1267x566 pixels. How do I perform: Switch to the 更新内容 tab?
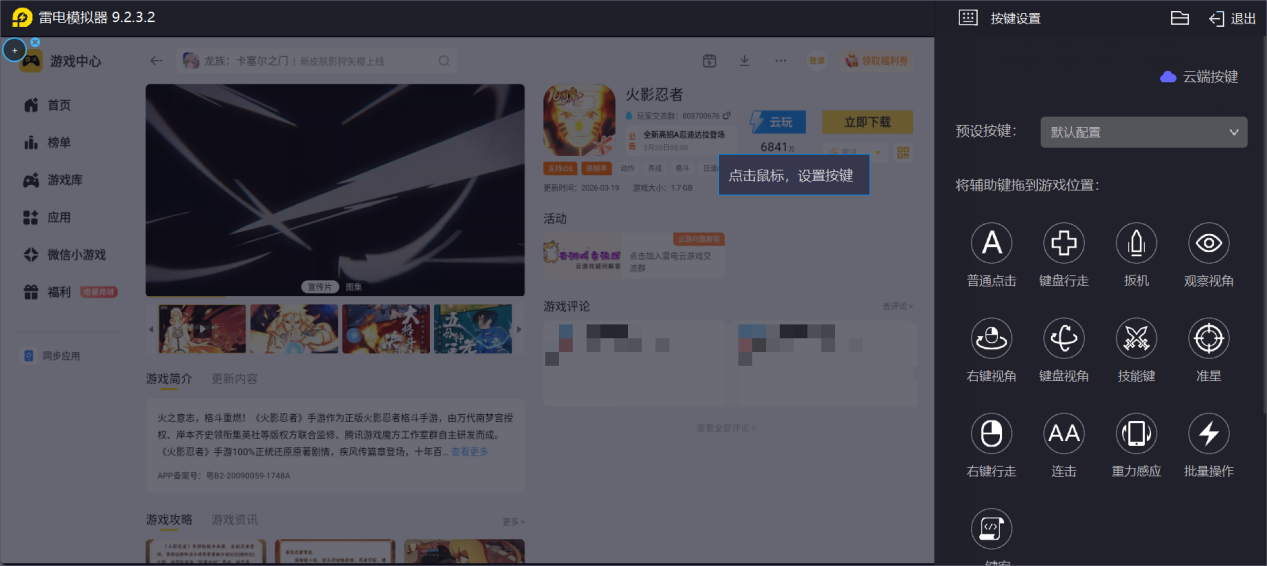234,379
